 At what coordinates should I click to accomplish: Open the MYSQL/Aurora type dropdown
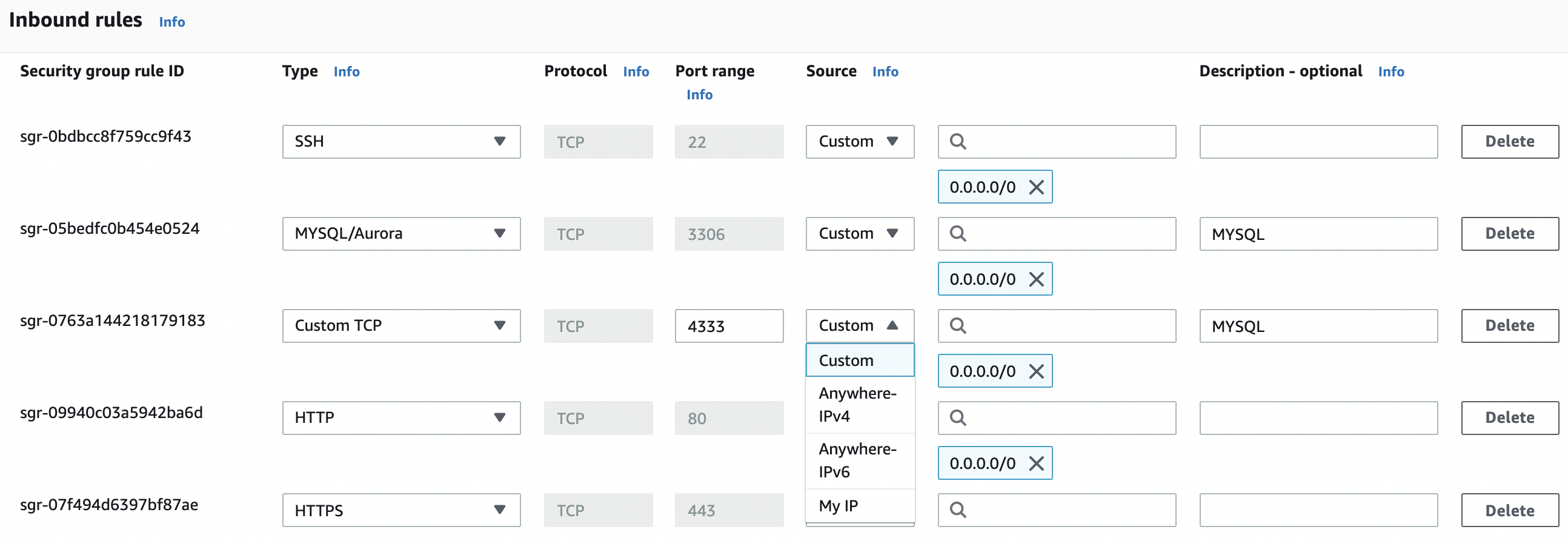point(401,234)
